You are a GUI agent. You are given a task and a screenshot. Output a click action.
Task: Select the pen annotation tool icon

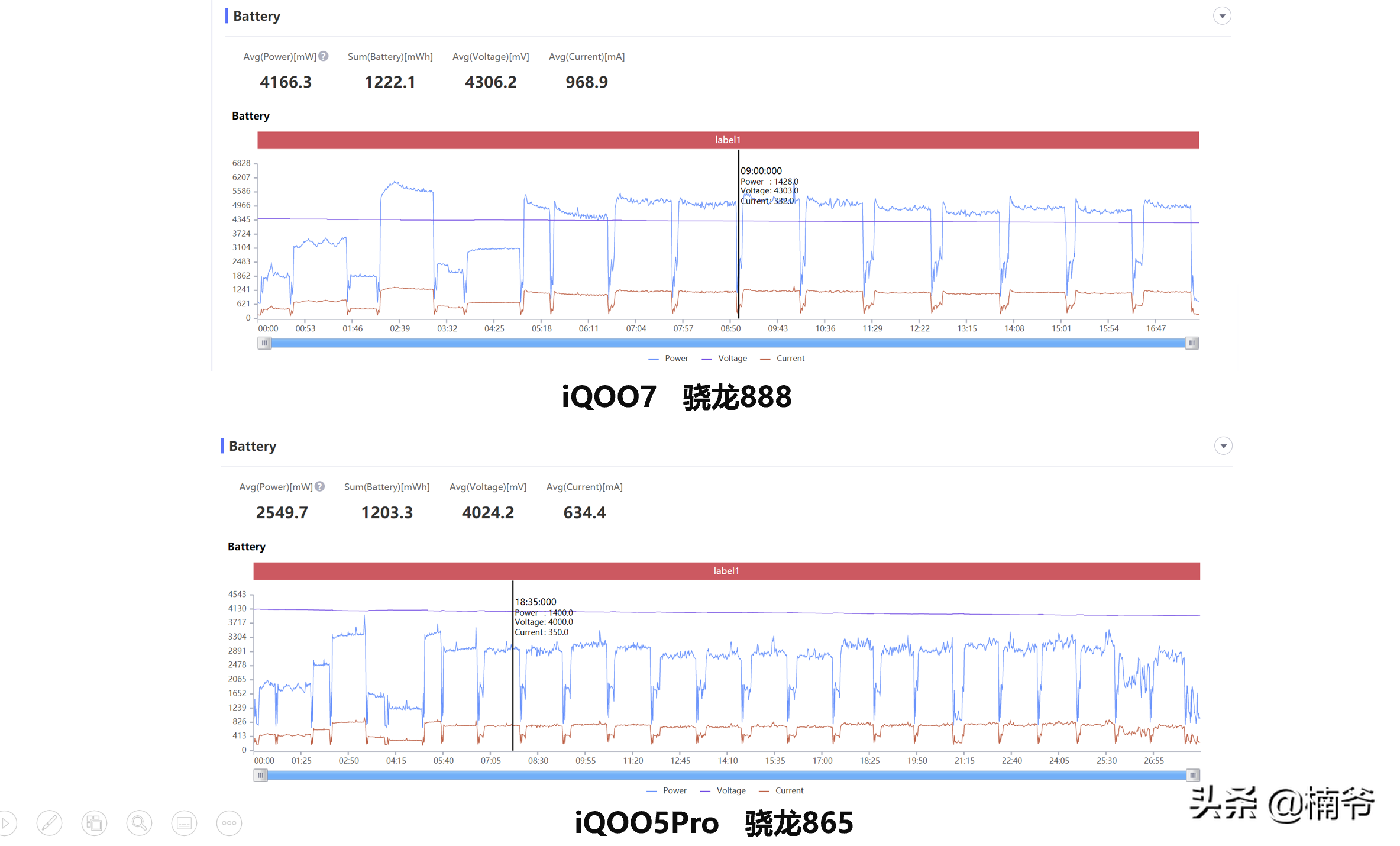point(50,822)
